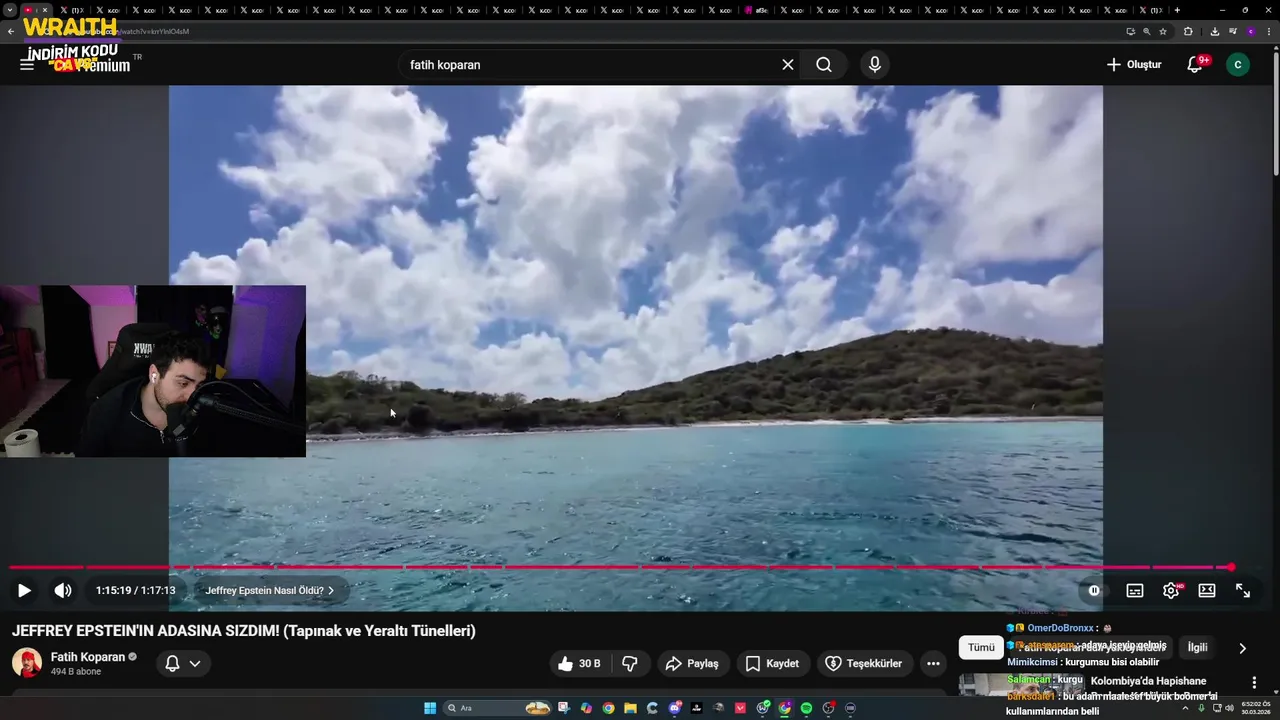This screenshot has height=720, width=1280.
Task: Open Google Chrome from the taskbar
Action: point(608,708)
